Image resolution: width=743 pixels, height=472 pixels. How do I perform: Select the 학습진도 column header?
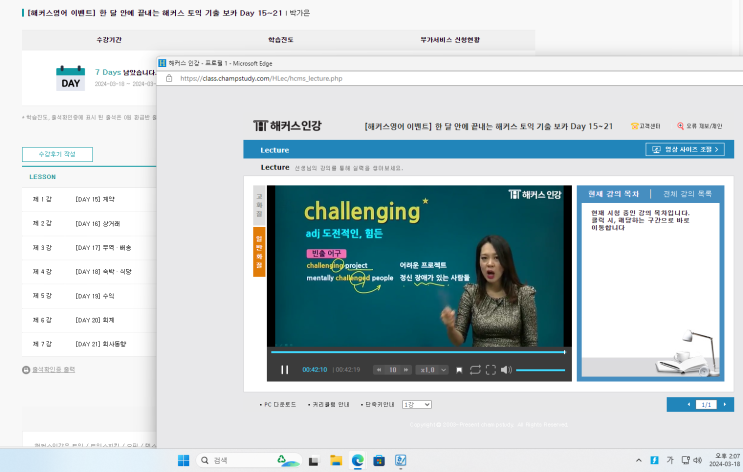(x=281, y=40)
